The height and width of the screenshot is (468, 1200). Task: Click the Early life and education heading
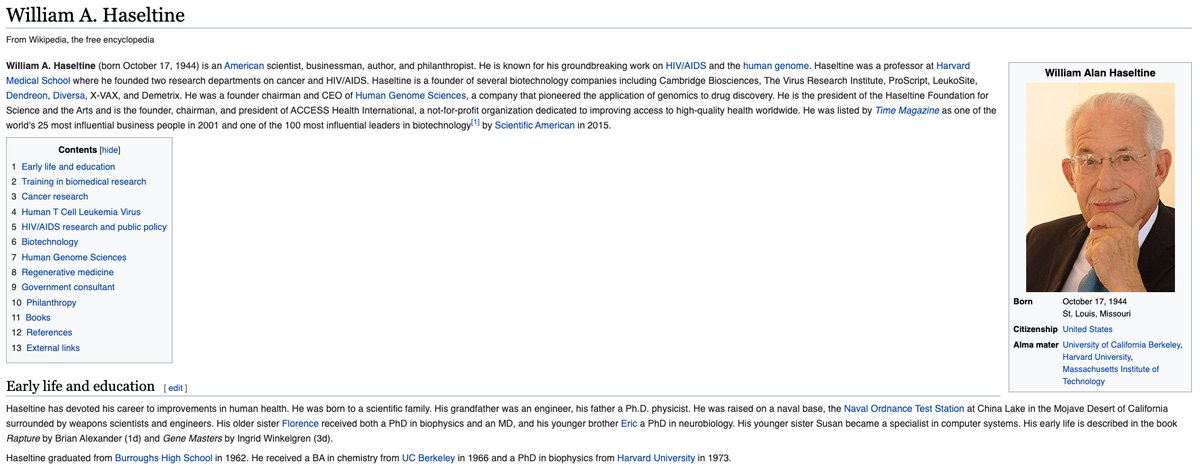tap(80, 386)
